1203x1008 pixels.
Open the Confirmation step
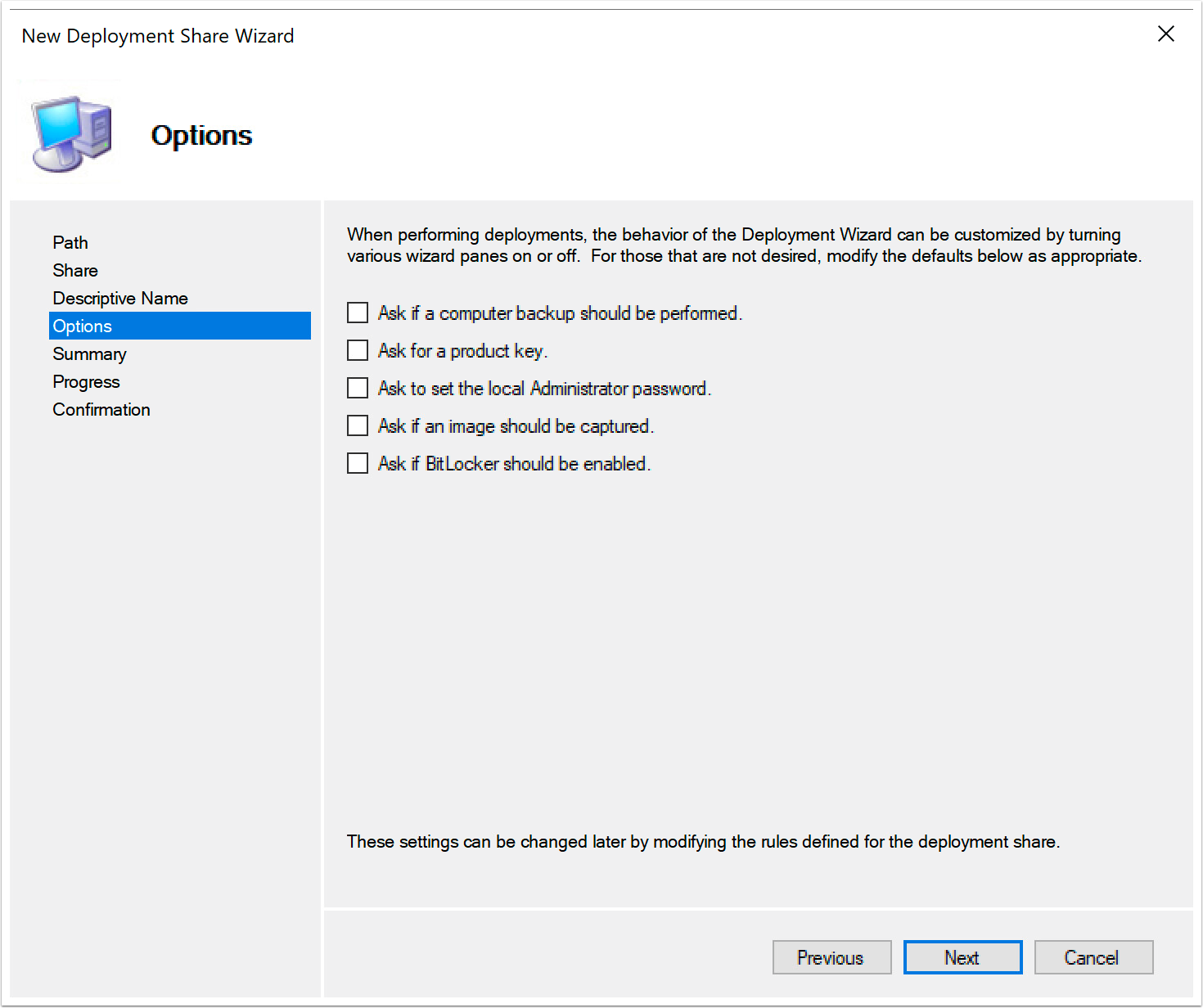pos(101,409)
